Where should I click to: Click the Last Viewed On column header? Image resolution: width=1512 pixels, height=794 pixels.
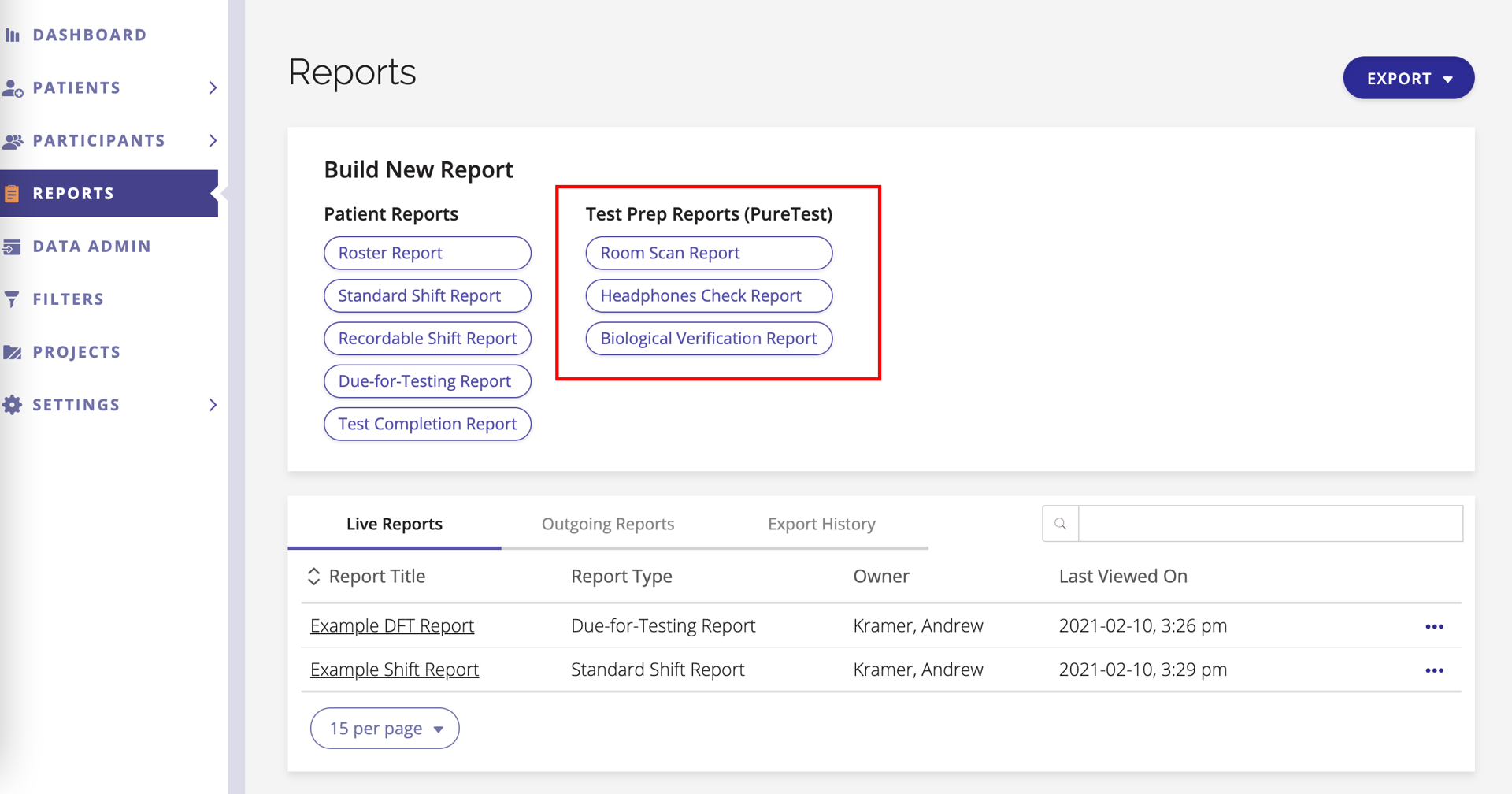tap(1123, 577)
